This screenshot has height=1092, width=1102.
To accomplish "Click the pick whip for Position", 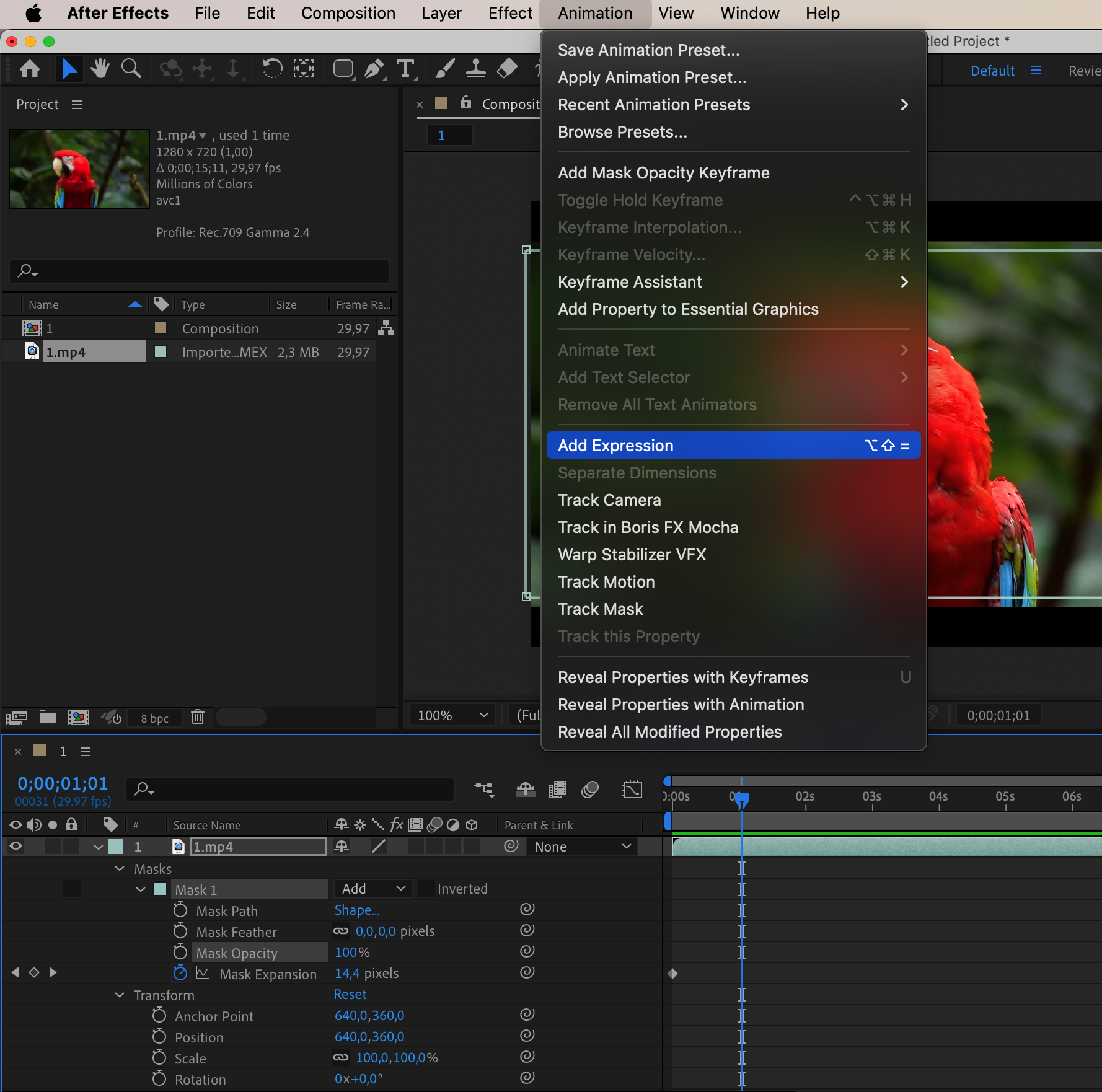I will (x=527, y=1036).
